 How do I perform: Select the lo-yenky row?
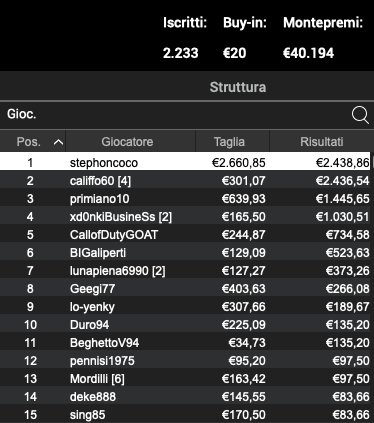click(185, 307)
